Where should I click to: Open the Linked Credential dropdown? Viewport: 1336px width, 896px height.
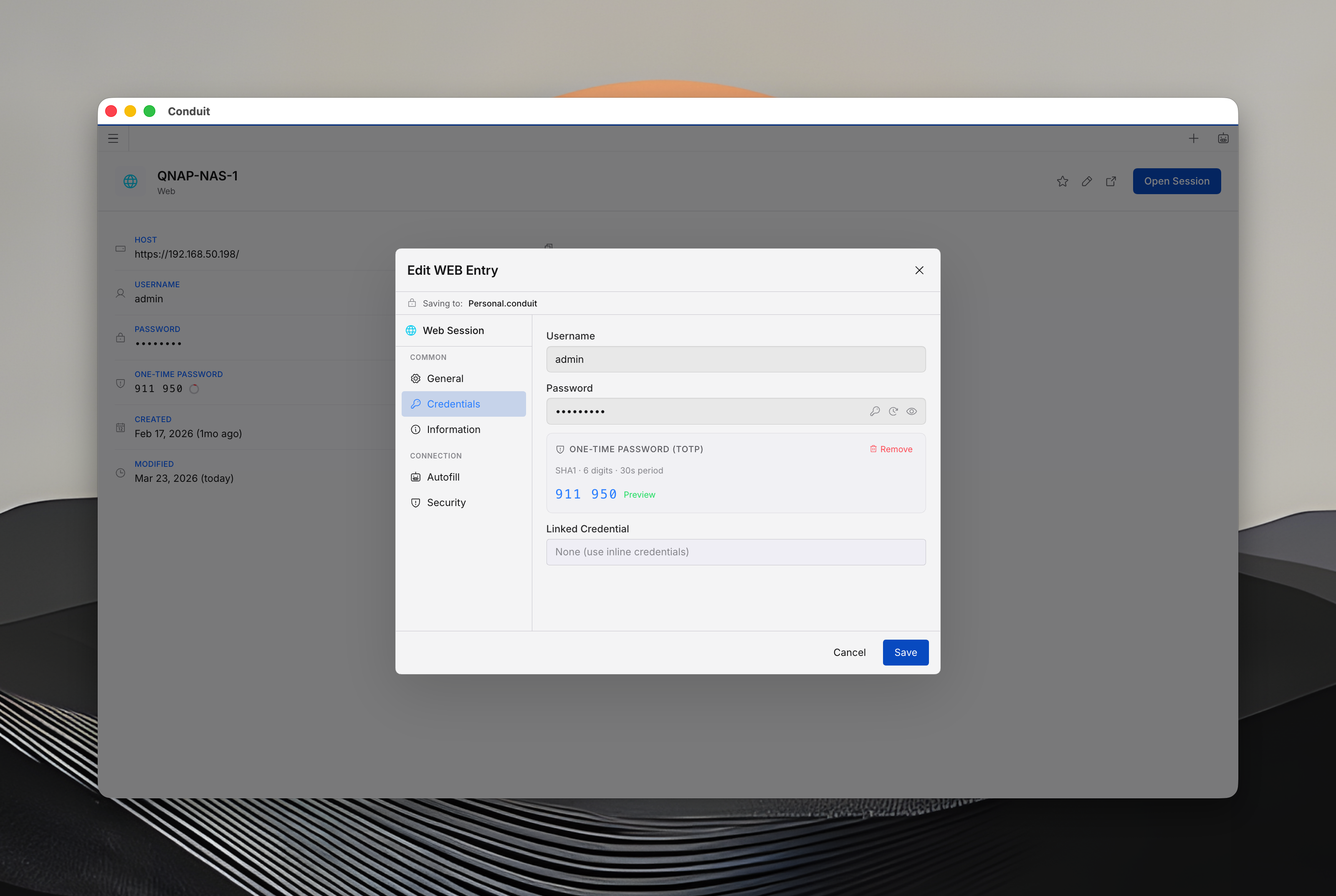tap(736, 552)
